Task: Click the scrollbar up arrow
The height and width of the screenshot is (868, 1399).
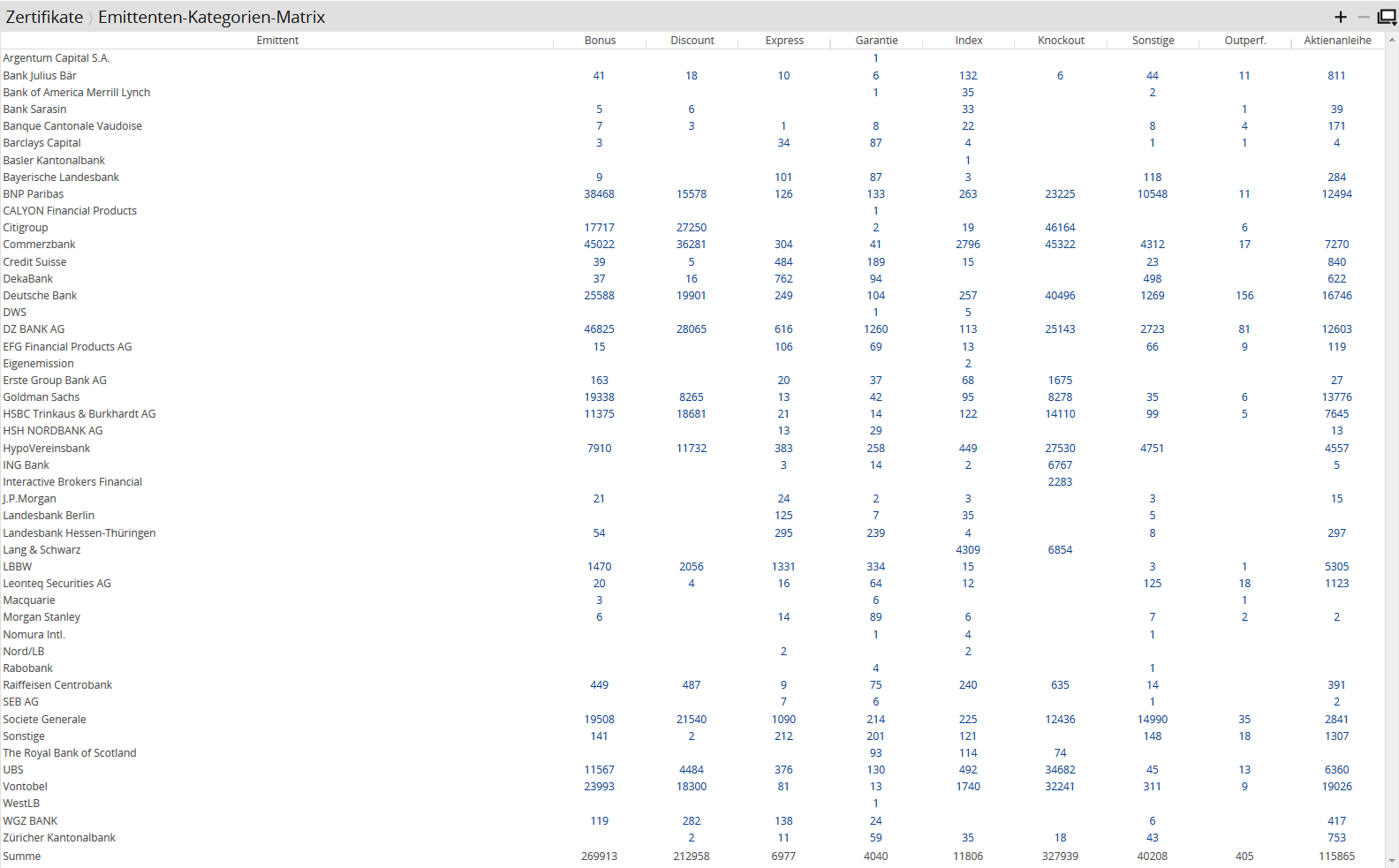Action: click(x=1393, y=40)
